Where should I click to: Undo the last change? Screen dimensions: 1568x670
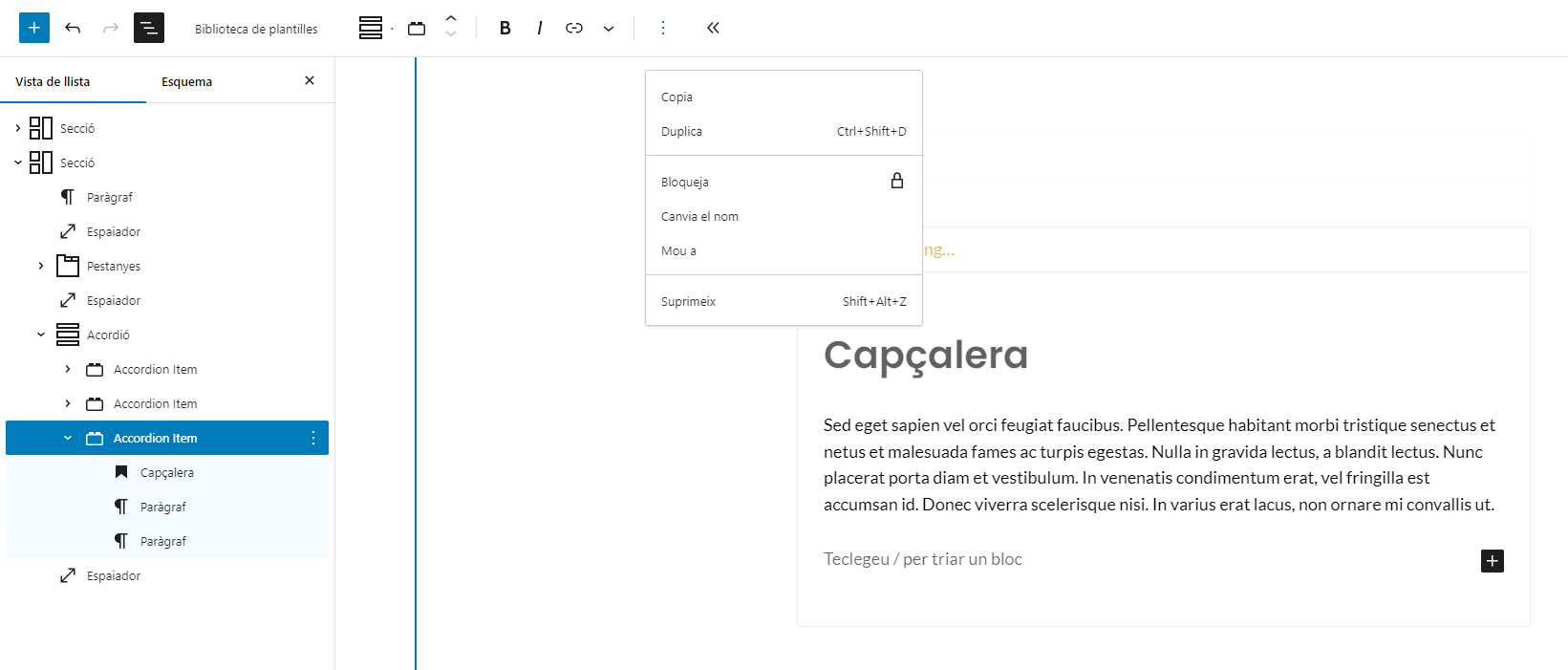(x=73, y=28)
